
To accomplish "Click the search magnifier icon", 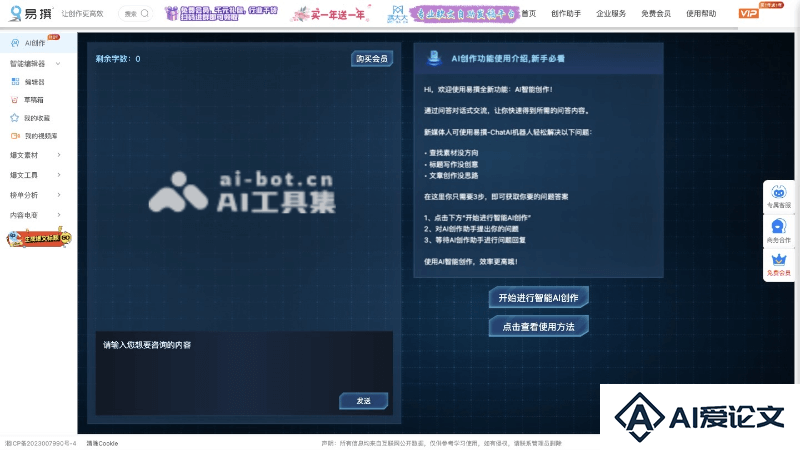I will point(145,13).
